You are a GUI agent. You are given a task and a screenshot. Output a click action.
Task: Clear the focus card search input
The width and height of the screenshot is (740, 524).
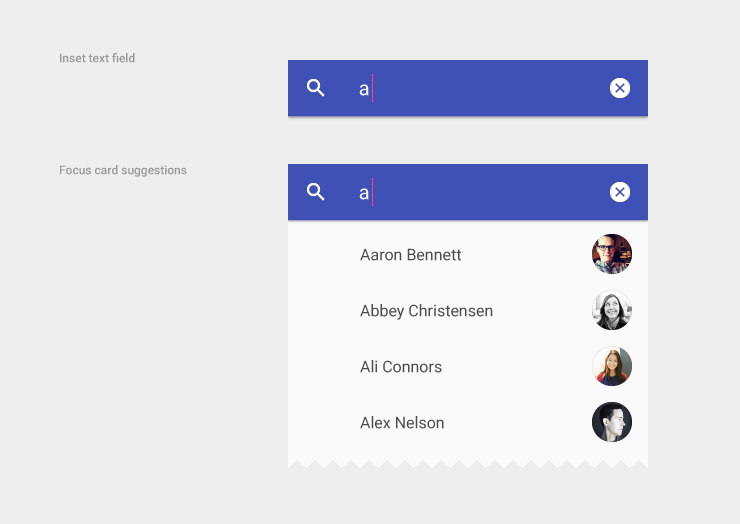pos(620,192)
